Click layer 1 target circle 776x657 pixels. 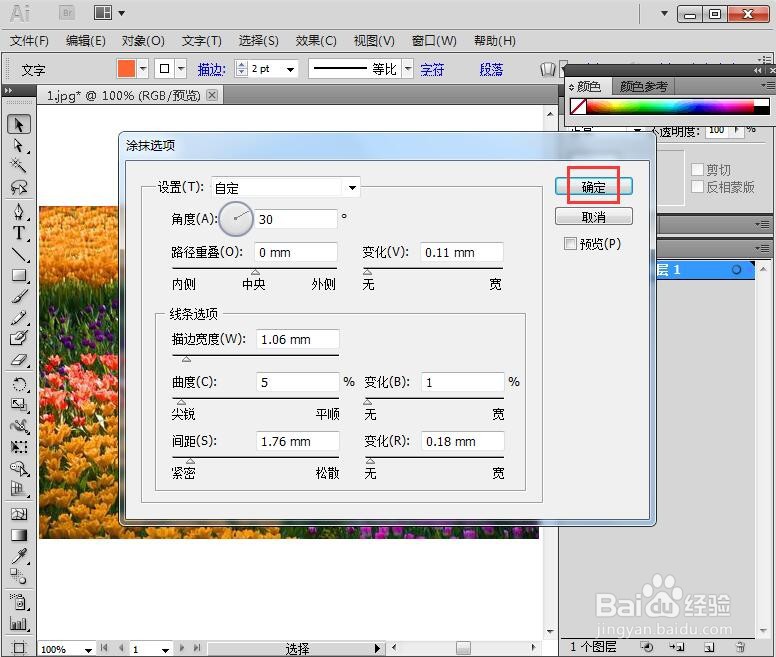pyautogui.click(x=736, y=270)
